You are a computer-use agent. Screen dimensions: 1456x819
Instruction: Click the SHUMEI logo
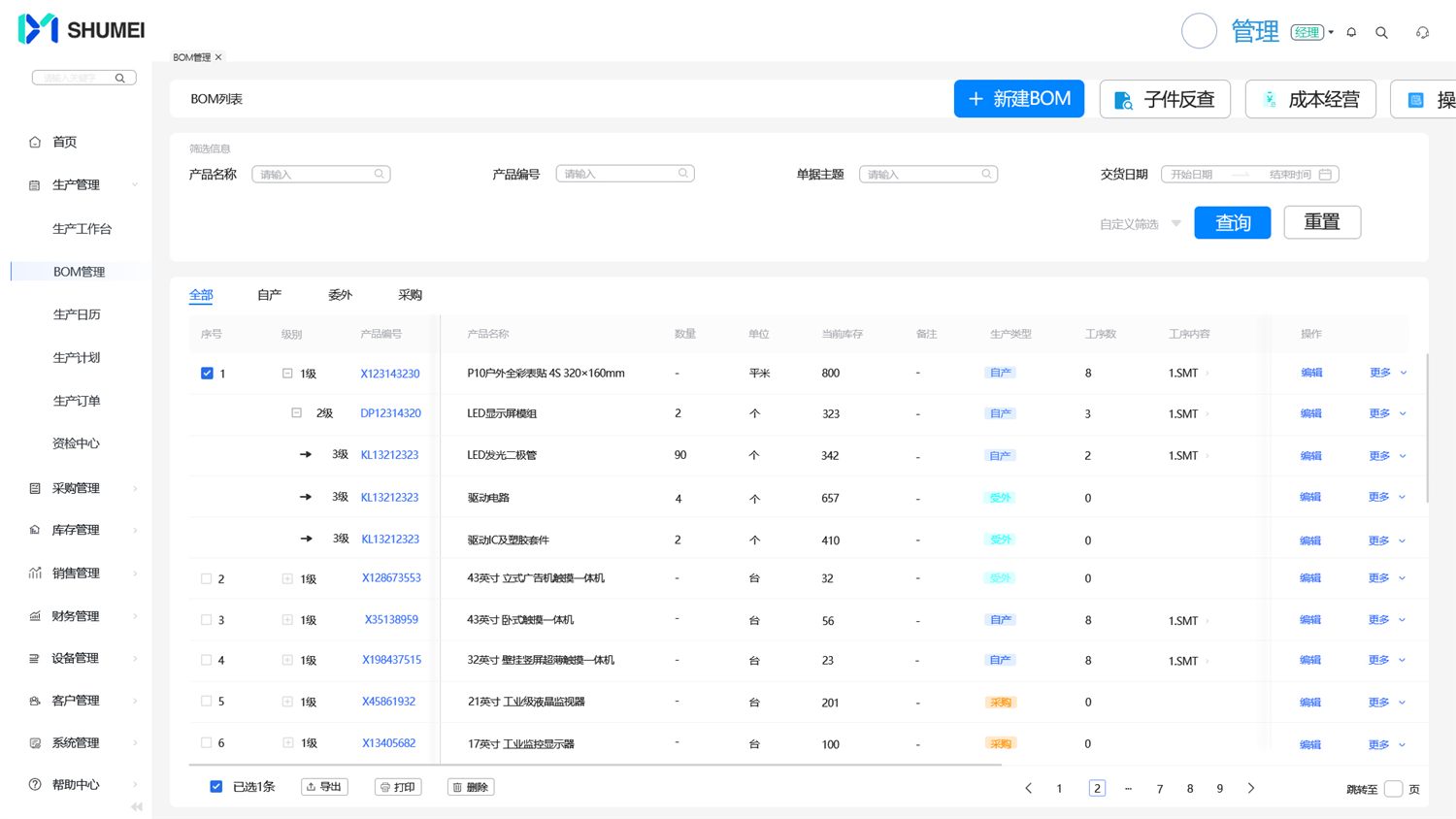click(82, 29)
